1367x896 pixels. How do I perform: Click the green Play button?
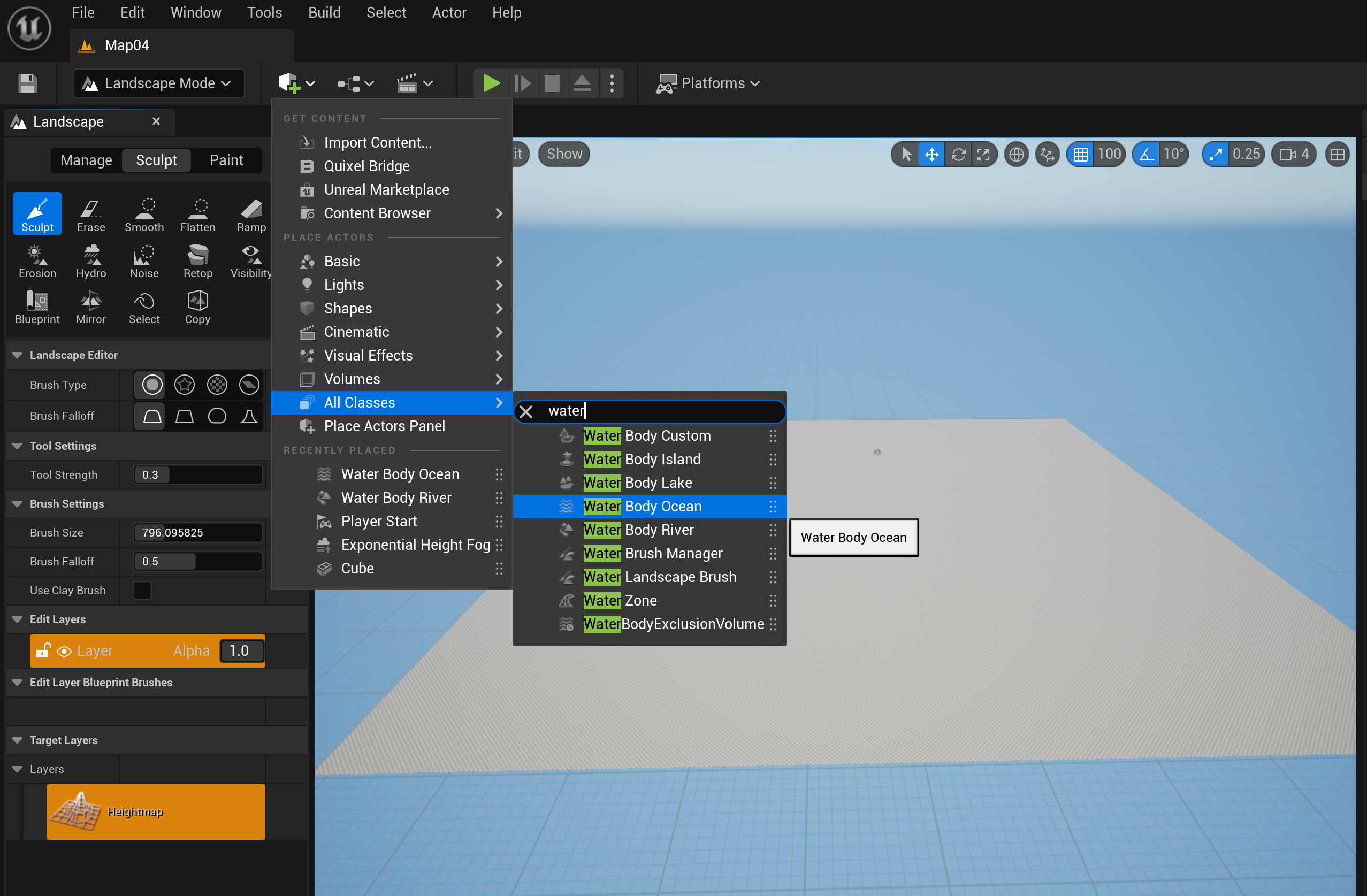click(491, 83)
